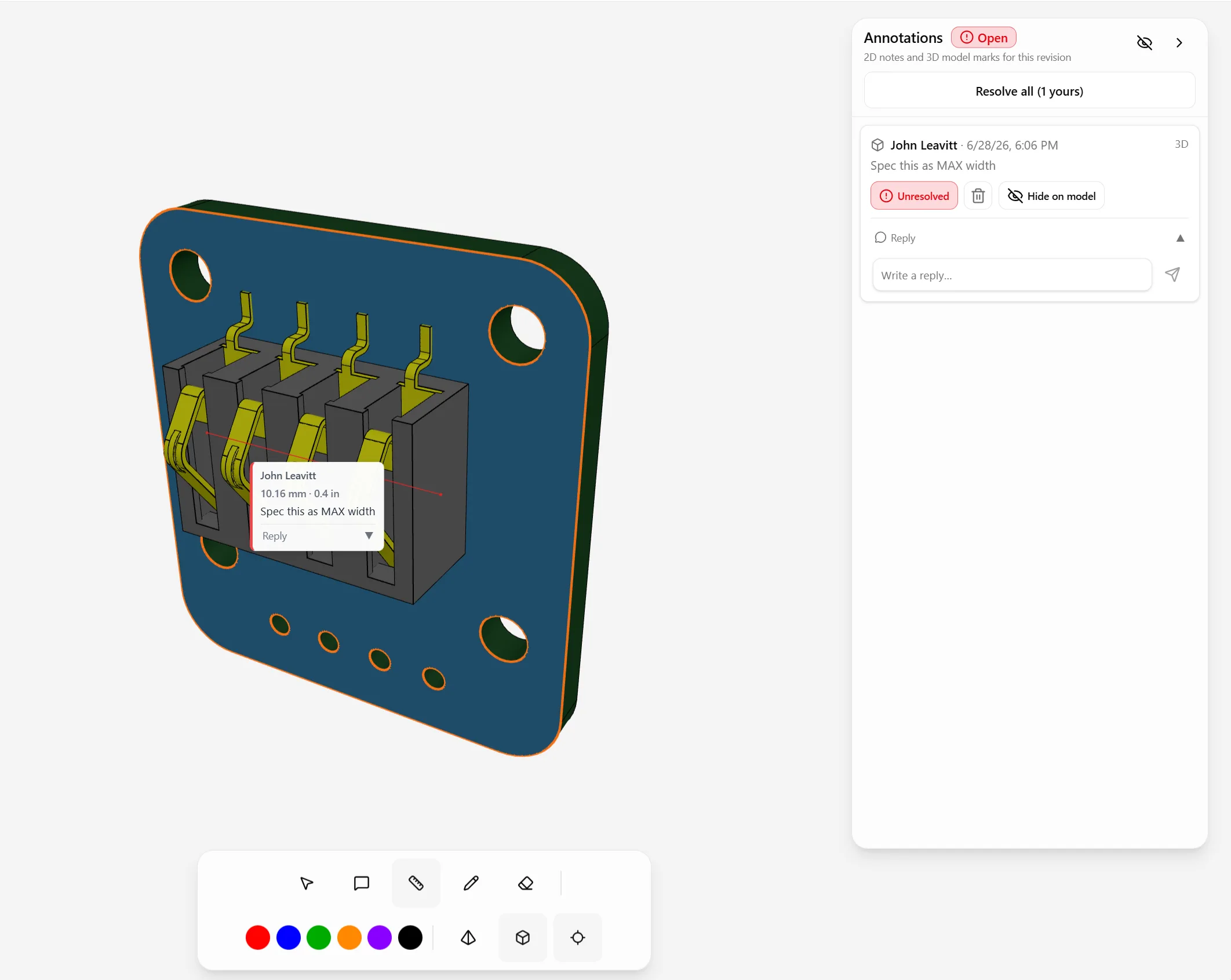This screenshot has height=980, width=1231.
Task: Select the comment note tool
Action: (362, 883)
